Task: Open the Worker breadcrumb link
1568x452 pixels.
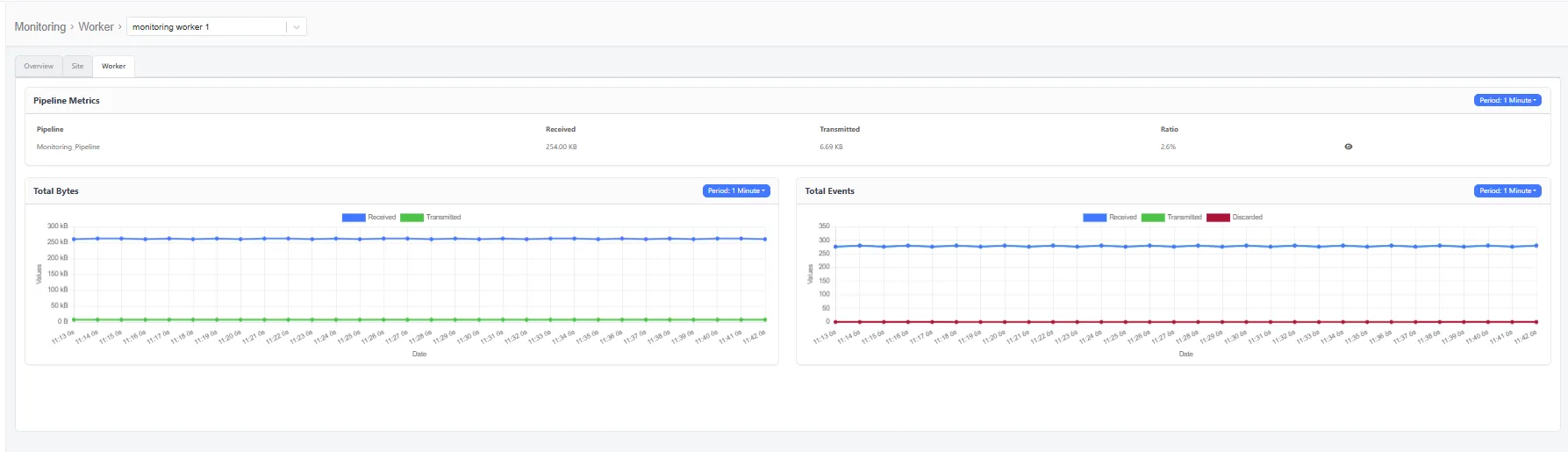Action: click(96, 27)
